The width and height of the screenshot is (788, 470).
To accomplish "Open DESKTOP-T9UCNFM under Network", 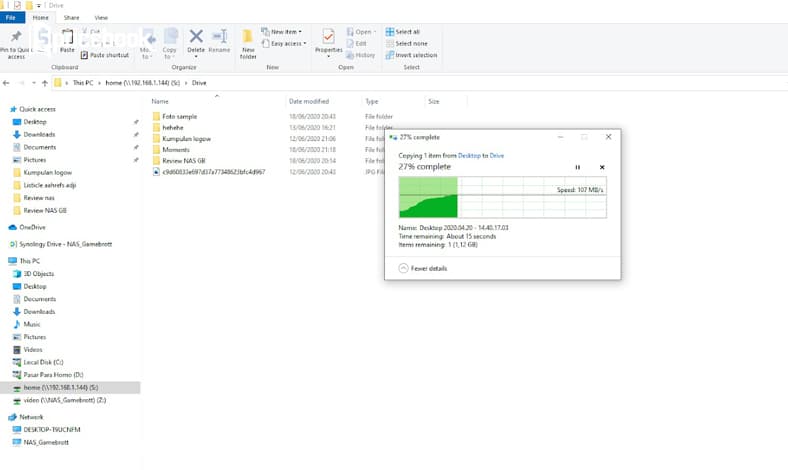I will click(x=52, y=430).
